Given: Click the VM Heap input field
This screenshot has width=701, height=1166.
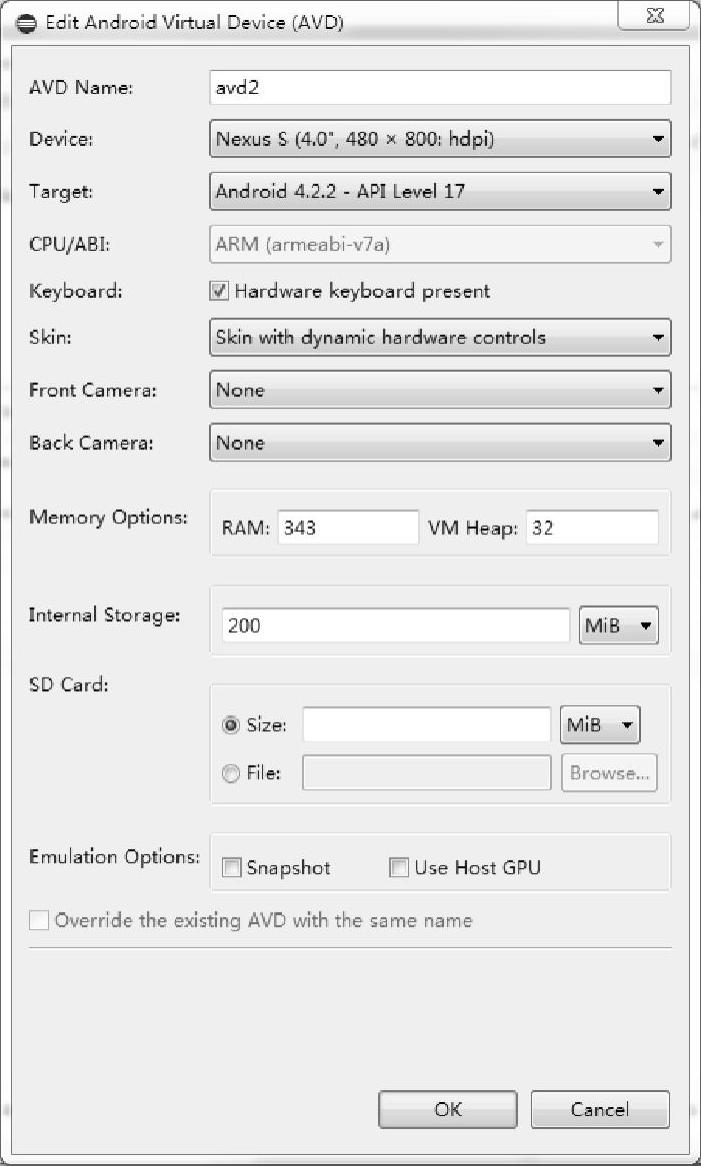Looking at the screenshot, I should pyautogui.click(x=592, y=528).
